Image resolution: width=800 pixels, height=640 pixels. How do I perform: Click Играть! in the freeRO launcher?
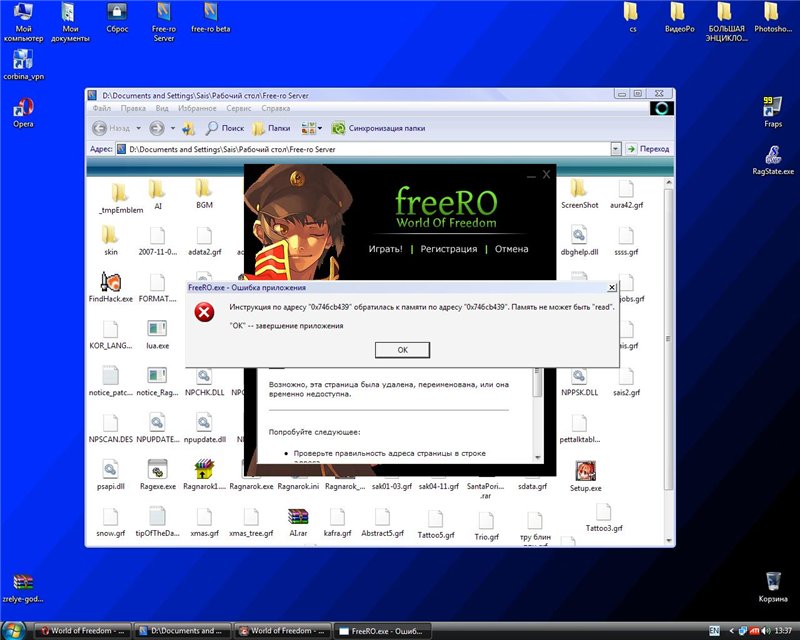385,249
